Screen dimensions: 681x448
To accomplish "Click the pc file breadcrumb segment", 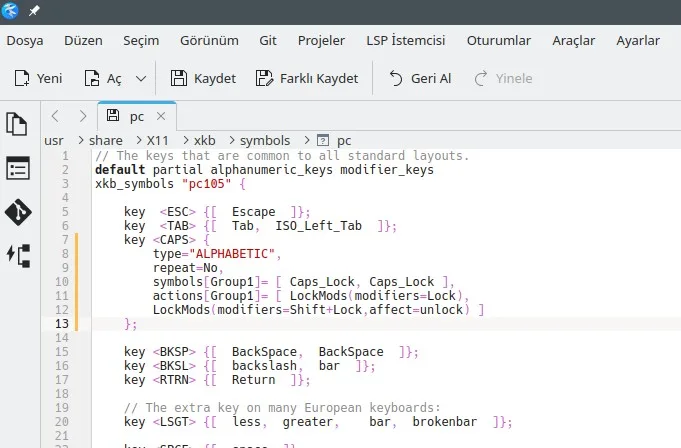I will coord(334,141).
